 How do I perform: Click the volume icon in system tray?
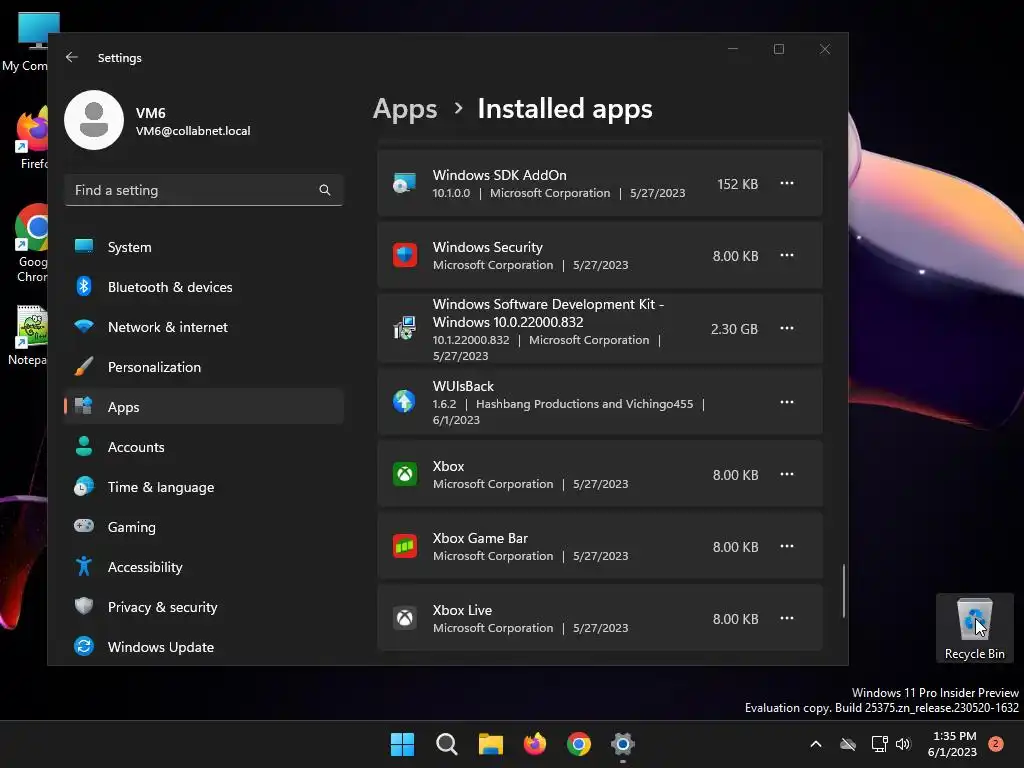tap(903, 744)
